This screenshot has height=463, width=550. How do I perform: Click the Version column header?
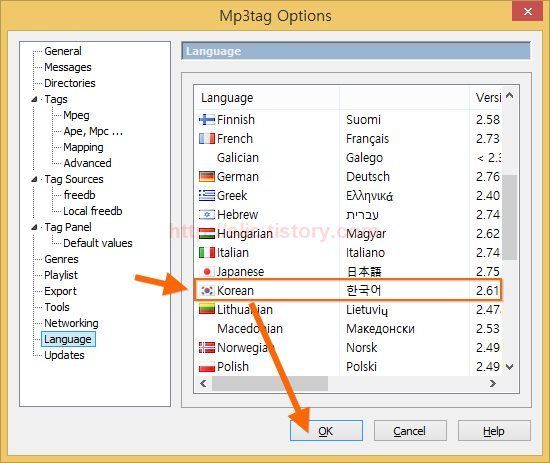(x=485, y=98)
